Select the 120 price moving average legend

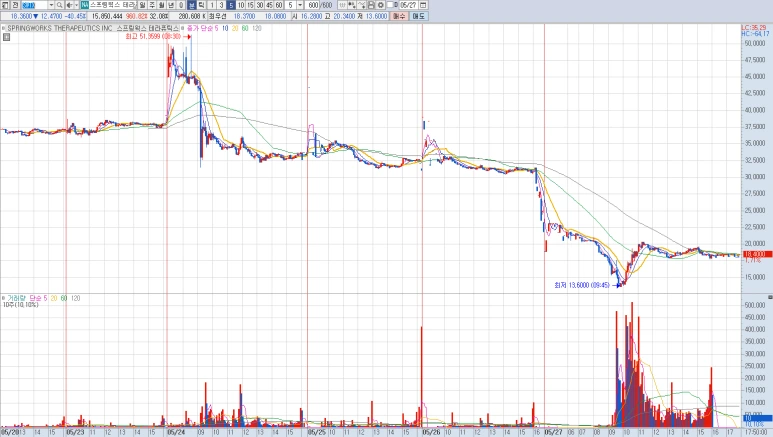click(x=257, y=29)
